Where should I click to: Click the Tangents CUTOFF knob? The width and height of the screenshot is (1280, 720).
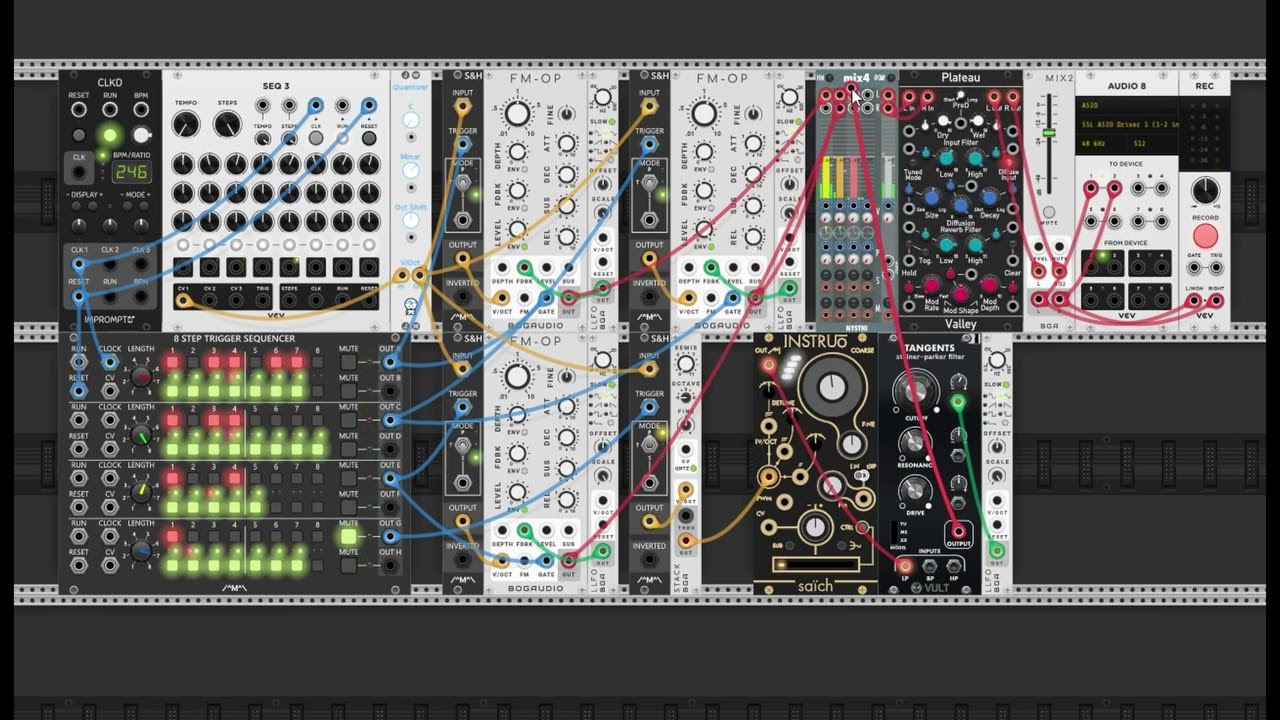[916, 392]
